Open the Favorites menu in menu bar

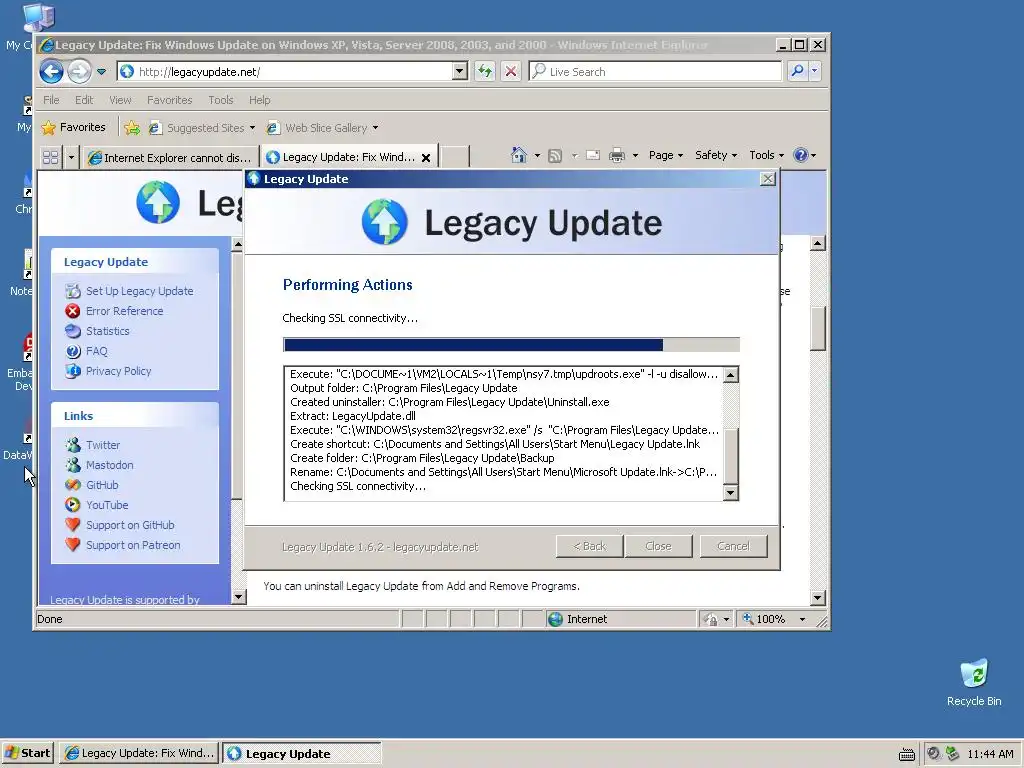click(x=169, y=100)
